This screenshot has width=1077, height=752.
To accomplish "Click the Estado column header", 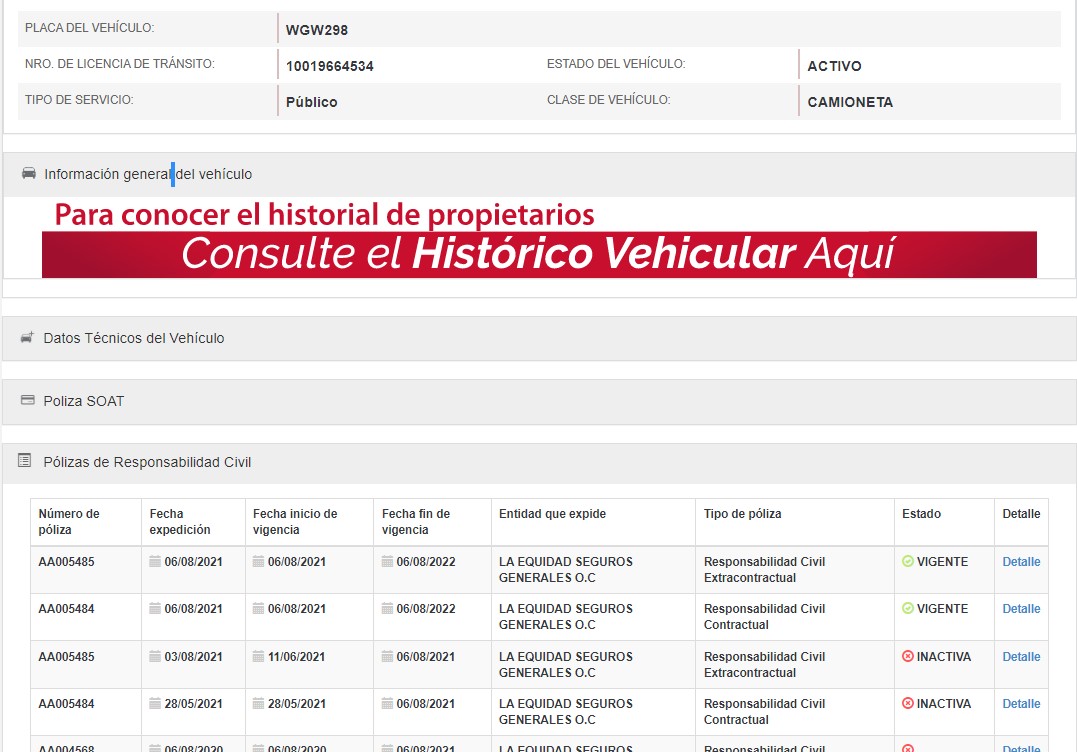I will (x=921, y=514).
